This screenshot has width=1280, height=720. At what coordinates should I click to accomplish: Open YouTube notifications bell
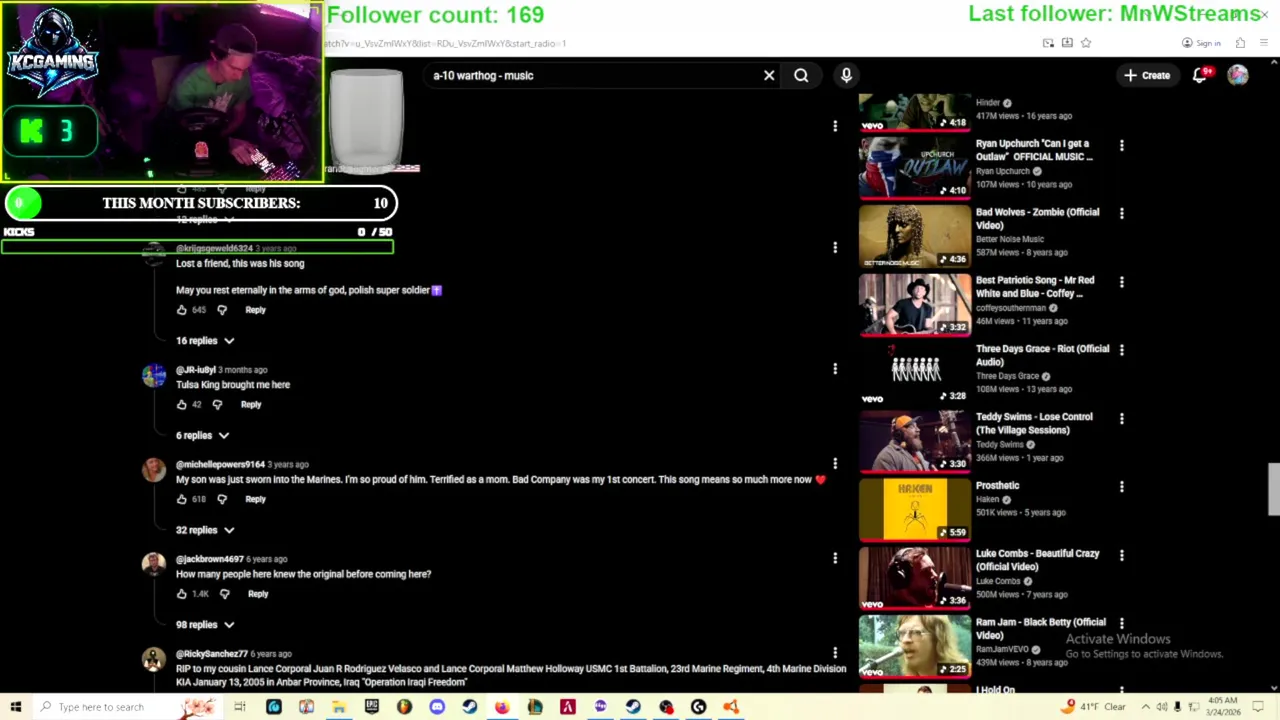coord(1200,75)
